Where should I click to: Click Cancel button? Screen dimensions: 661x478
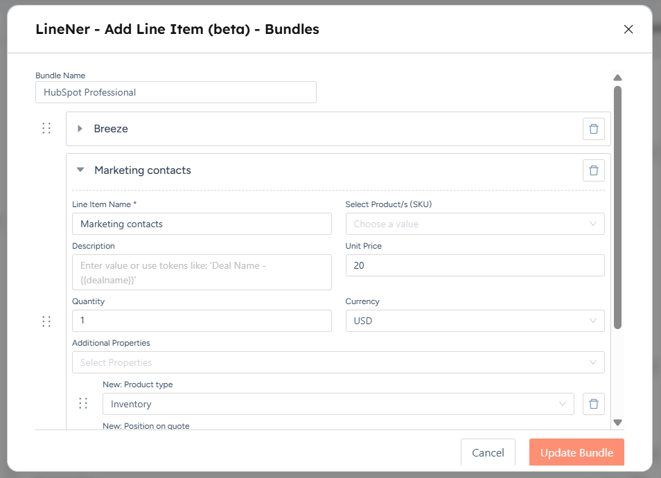[488, 453]
